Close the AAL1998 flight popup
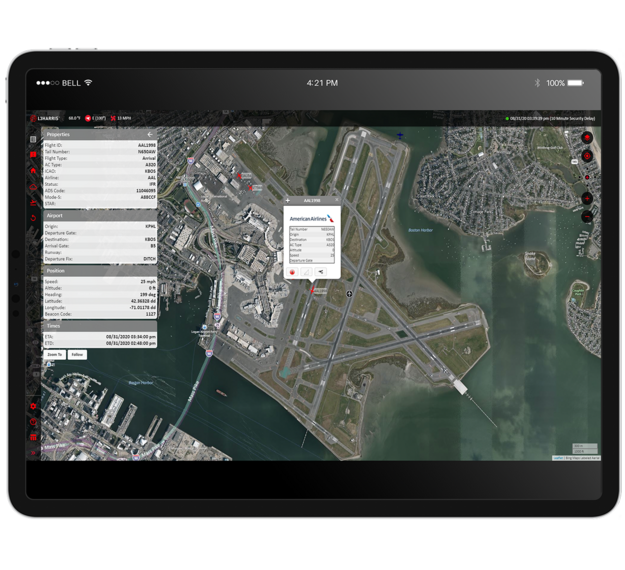 click(337, 199)
